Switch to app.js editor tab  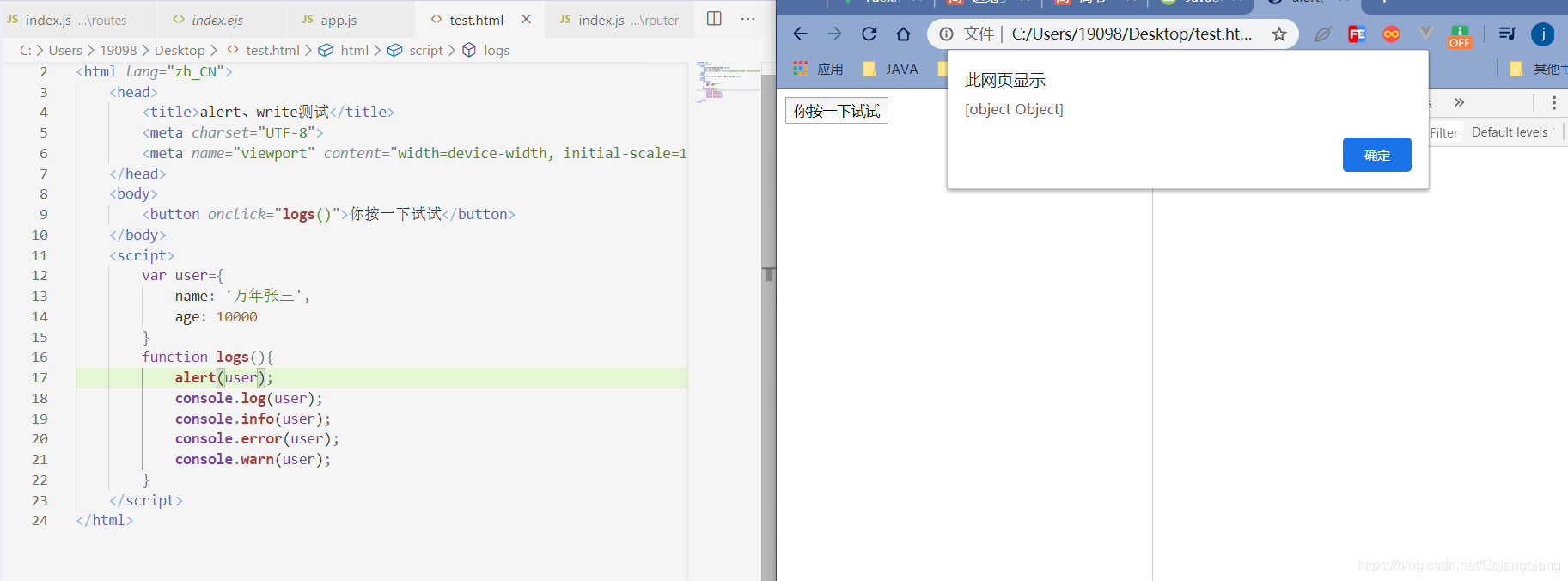click(x=351, y=19)
